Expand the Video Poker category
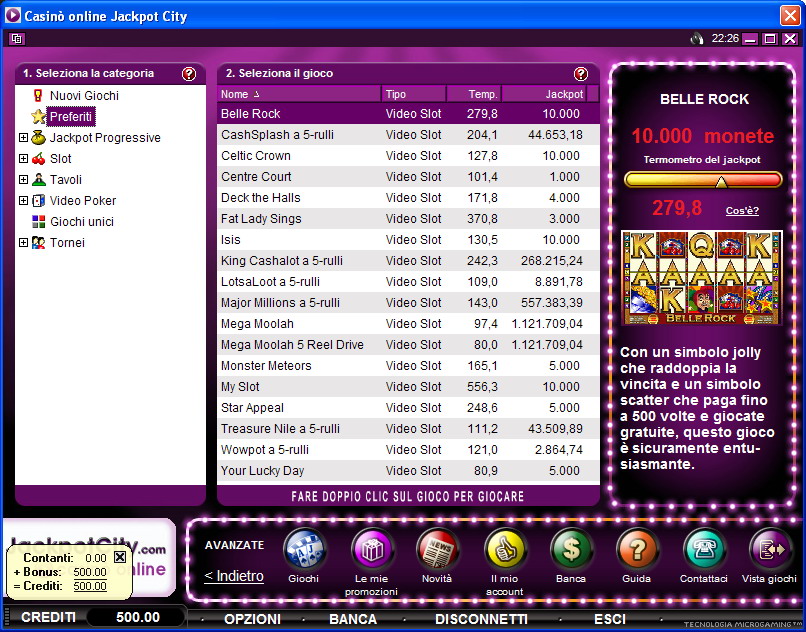This screenshot has height=632, width=806. [x=23, y=201]
